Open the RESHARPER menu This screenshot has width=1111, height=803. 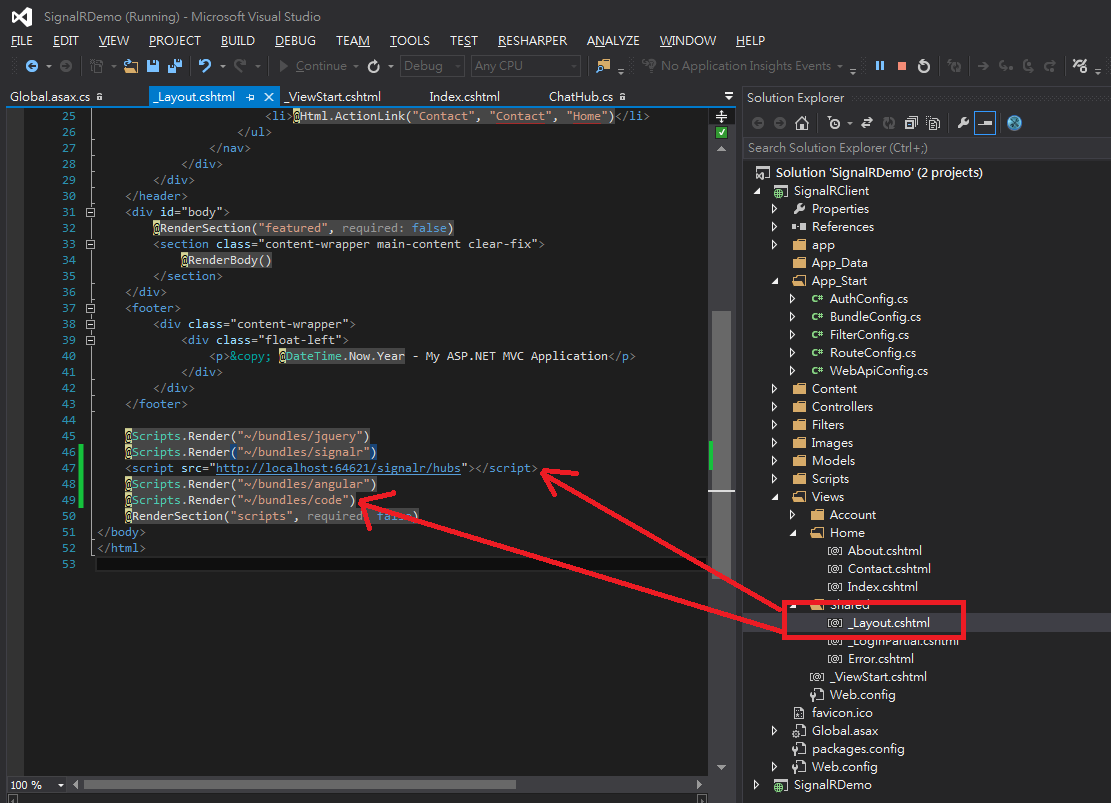pos(532,41)
